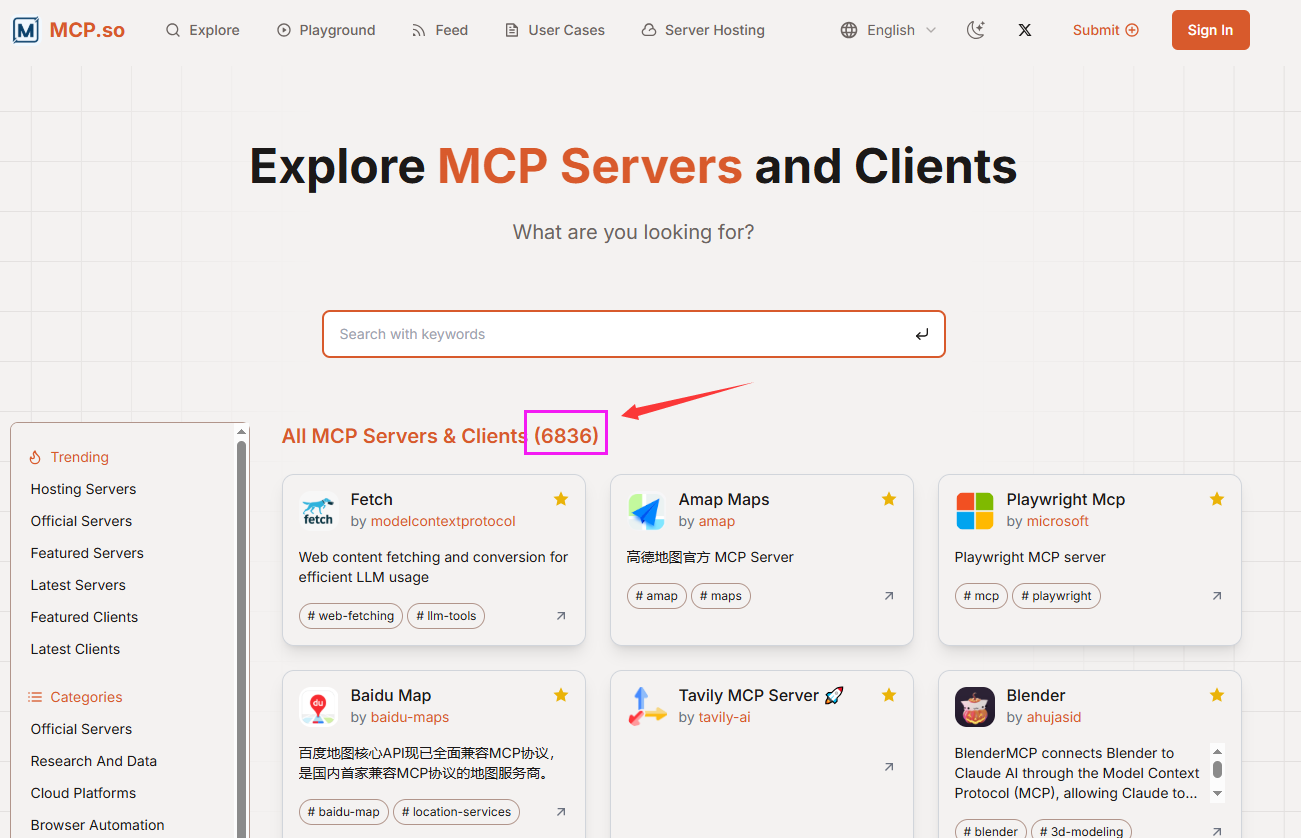
Task: Click the enter arrow icon in search box
Action: tap(921, 334)
